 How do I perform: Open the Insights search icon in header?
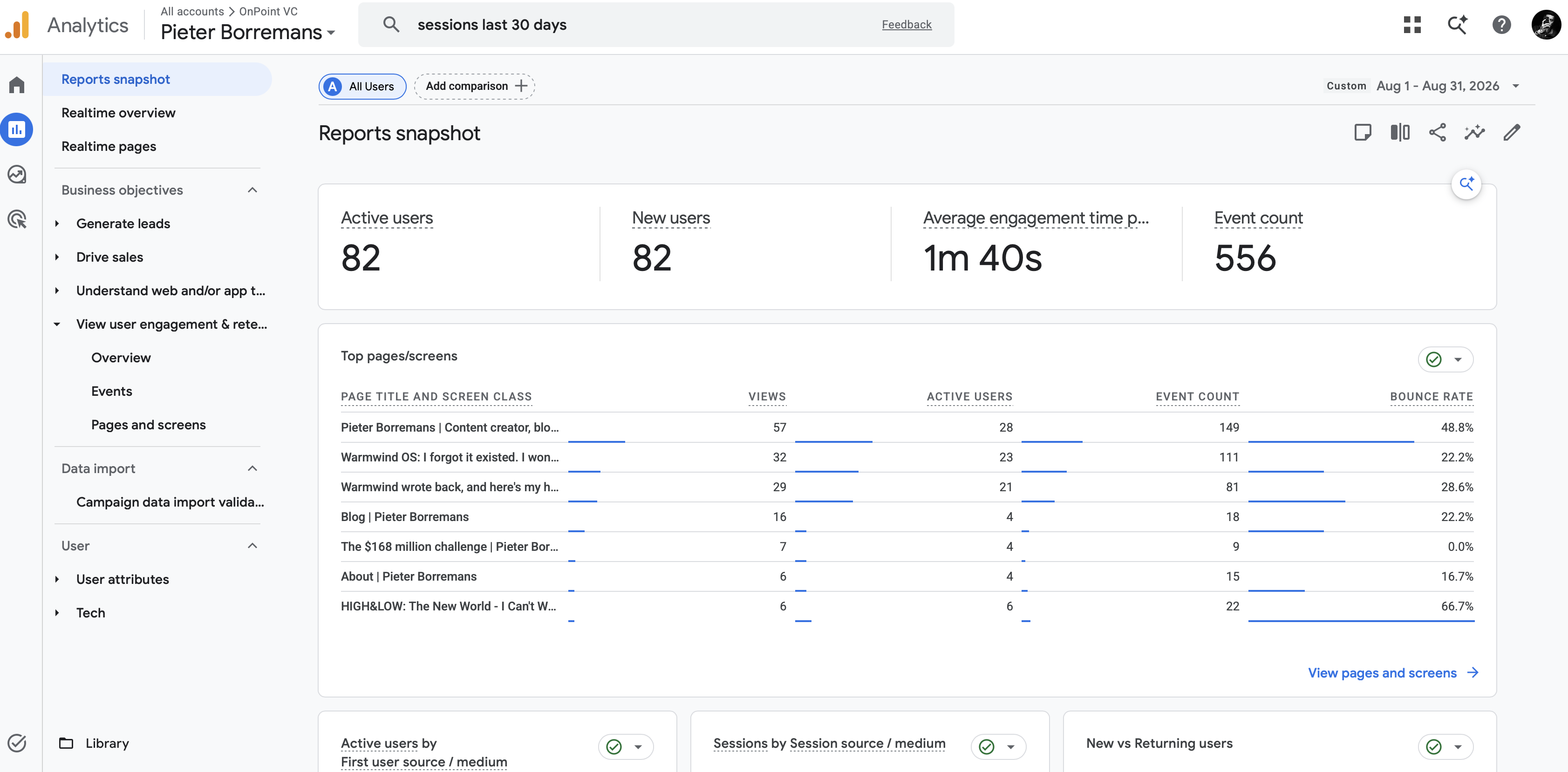click(x=1457, y=25)
